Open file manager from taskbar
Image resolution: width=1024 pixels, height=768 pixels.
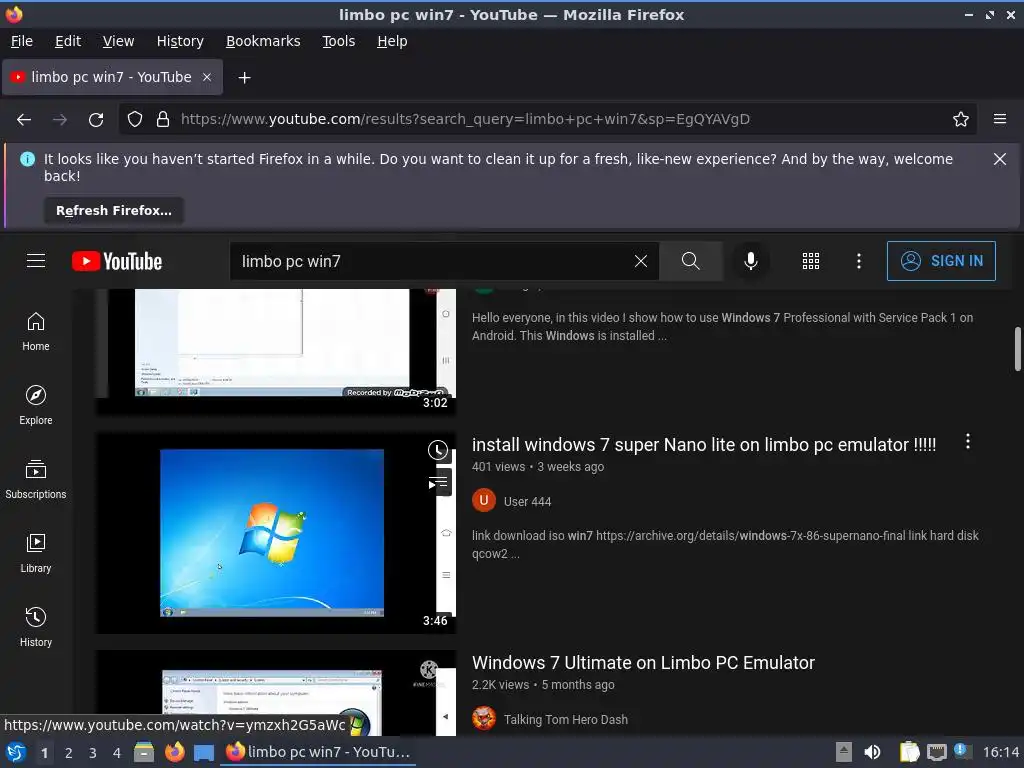pyautogui.click(x=144, y=752)
